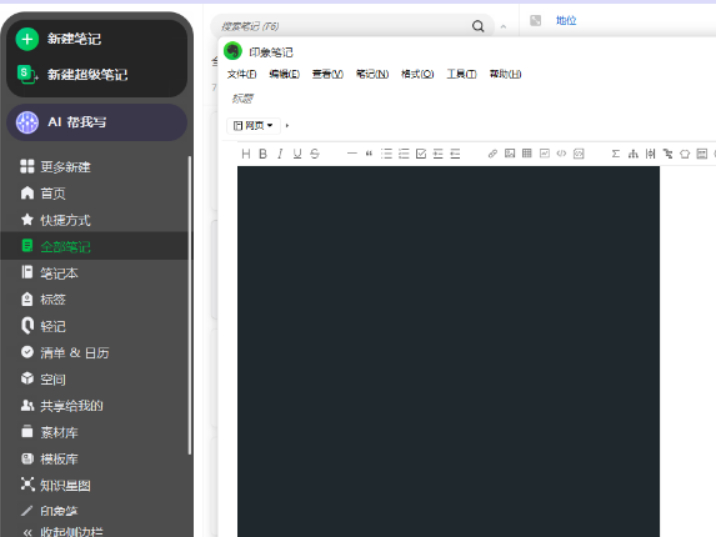Click the Heading (H) toolbar icon
716x537 pixels.
[x=246, y=154]
